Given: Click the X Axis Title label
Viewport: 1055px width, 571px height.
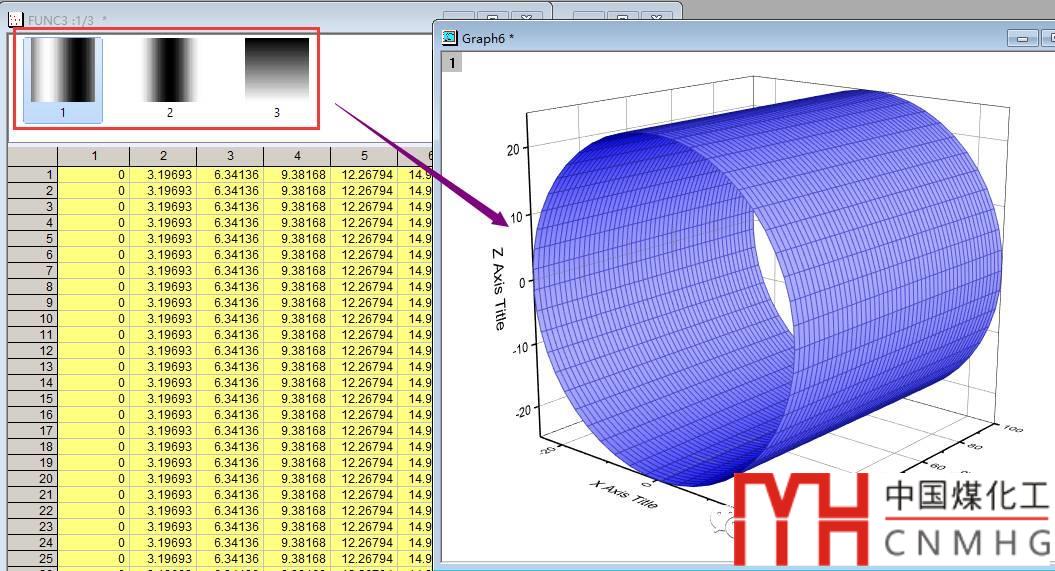Looking at the screenshot, I should 624,495.
